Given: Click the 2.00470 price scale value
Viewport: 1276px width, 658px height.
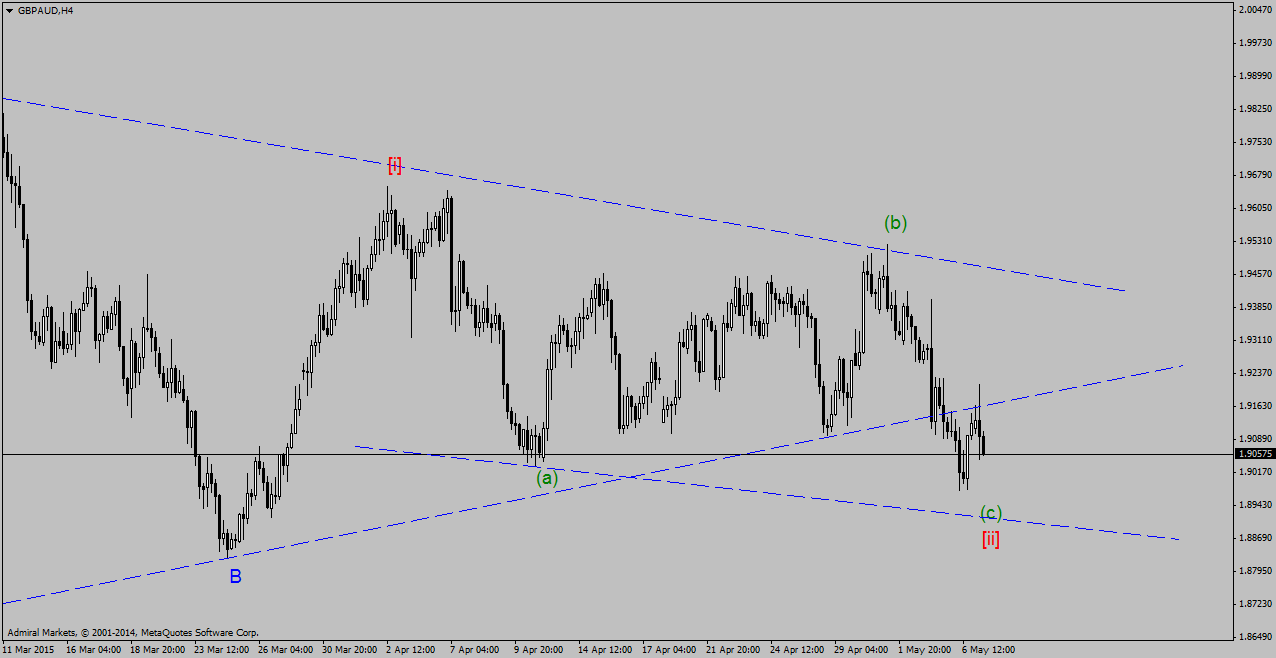Looking at the screenshot, I should [1254, 10].
